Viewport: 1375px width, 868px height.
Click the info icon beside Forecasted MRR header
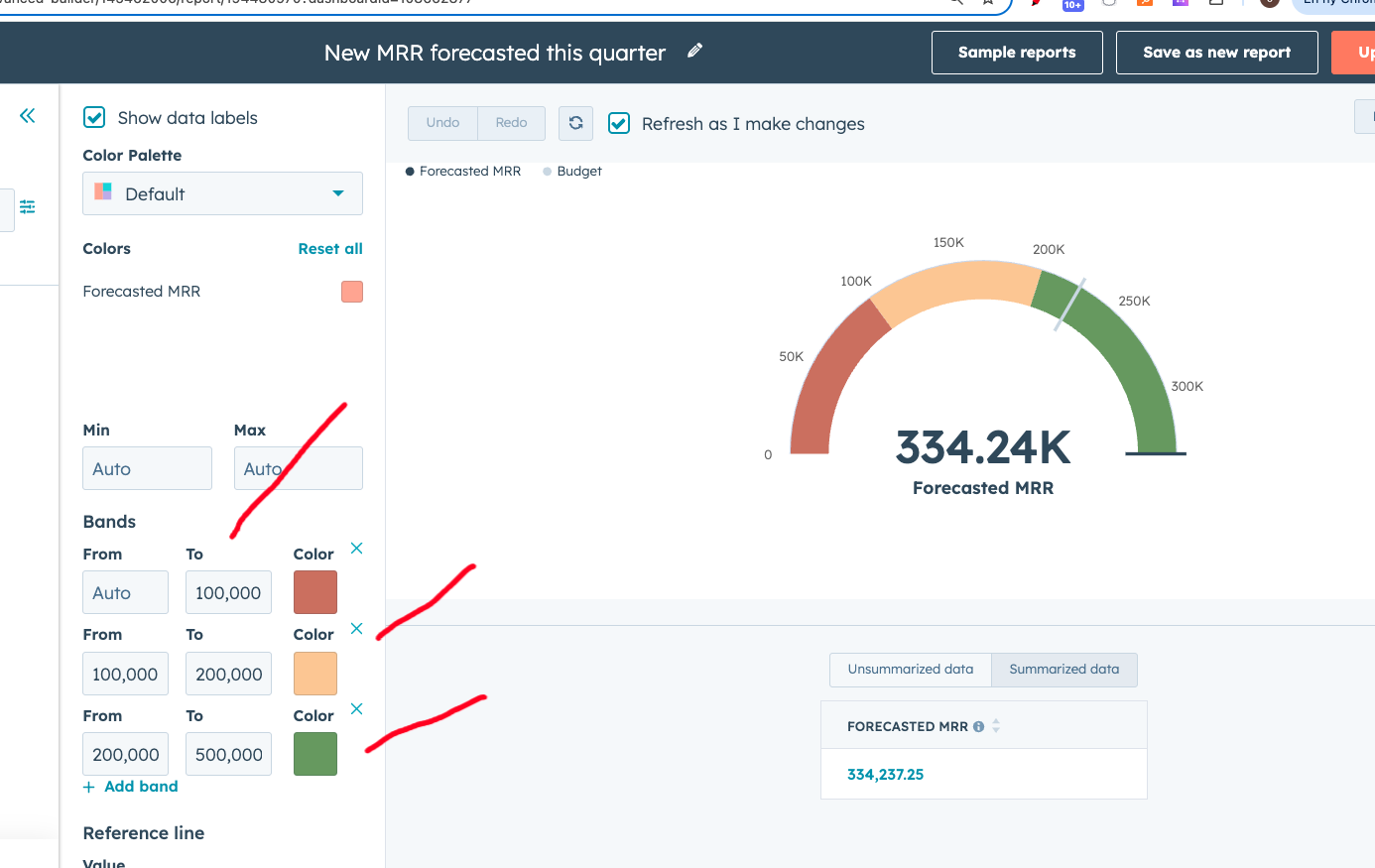click(979, 727)
